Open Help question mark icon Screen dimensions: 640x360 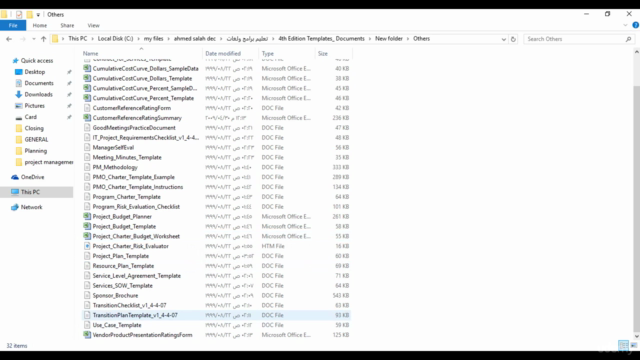click(636, 25)
